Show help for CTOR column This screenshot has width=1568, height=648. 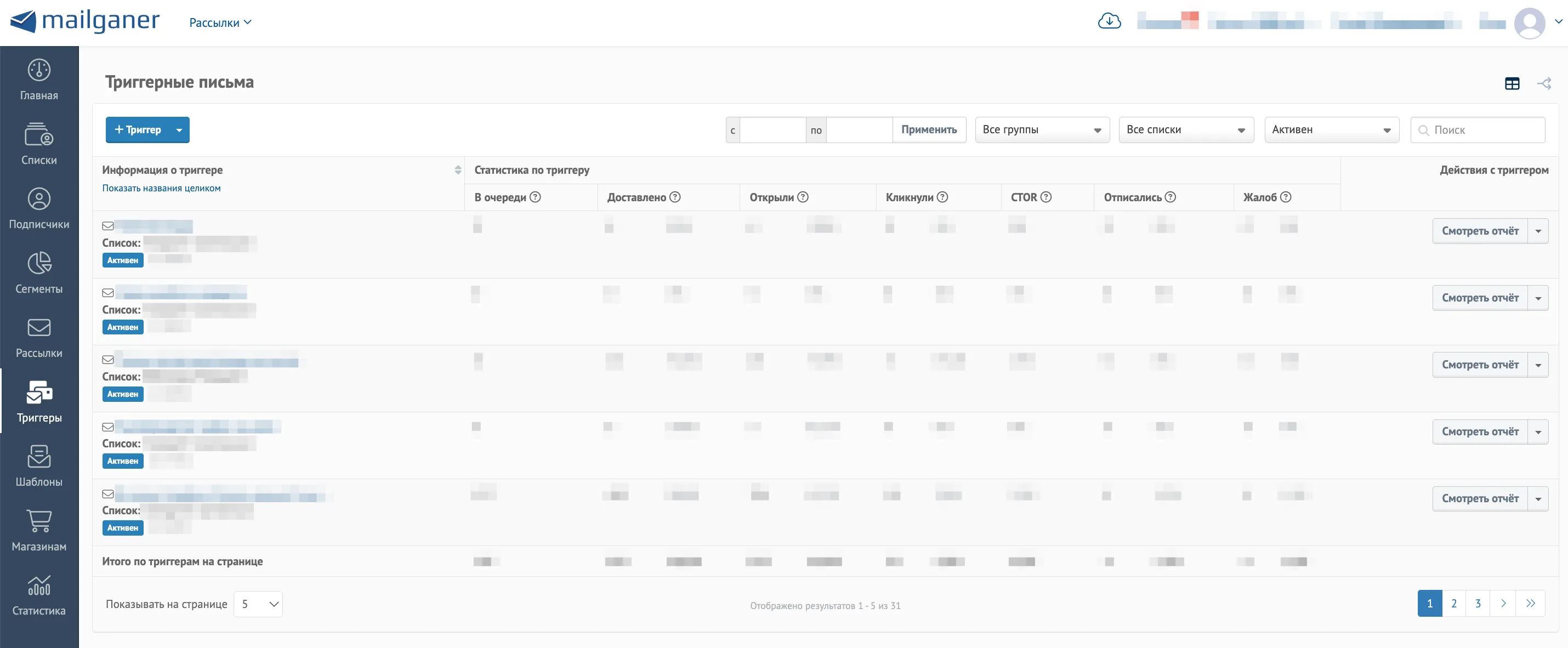click(1046, 197)
